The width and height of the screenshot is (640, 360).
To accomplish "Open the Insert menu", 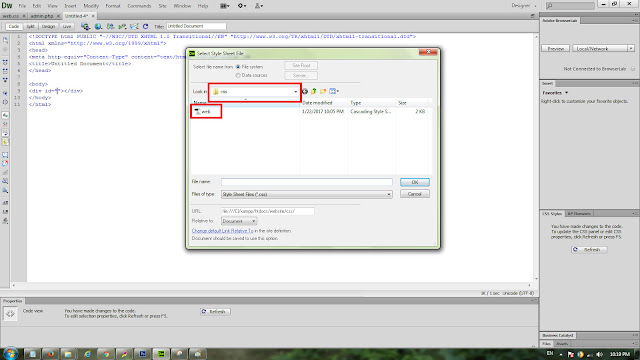I will click(70, 6).
